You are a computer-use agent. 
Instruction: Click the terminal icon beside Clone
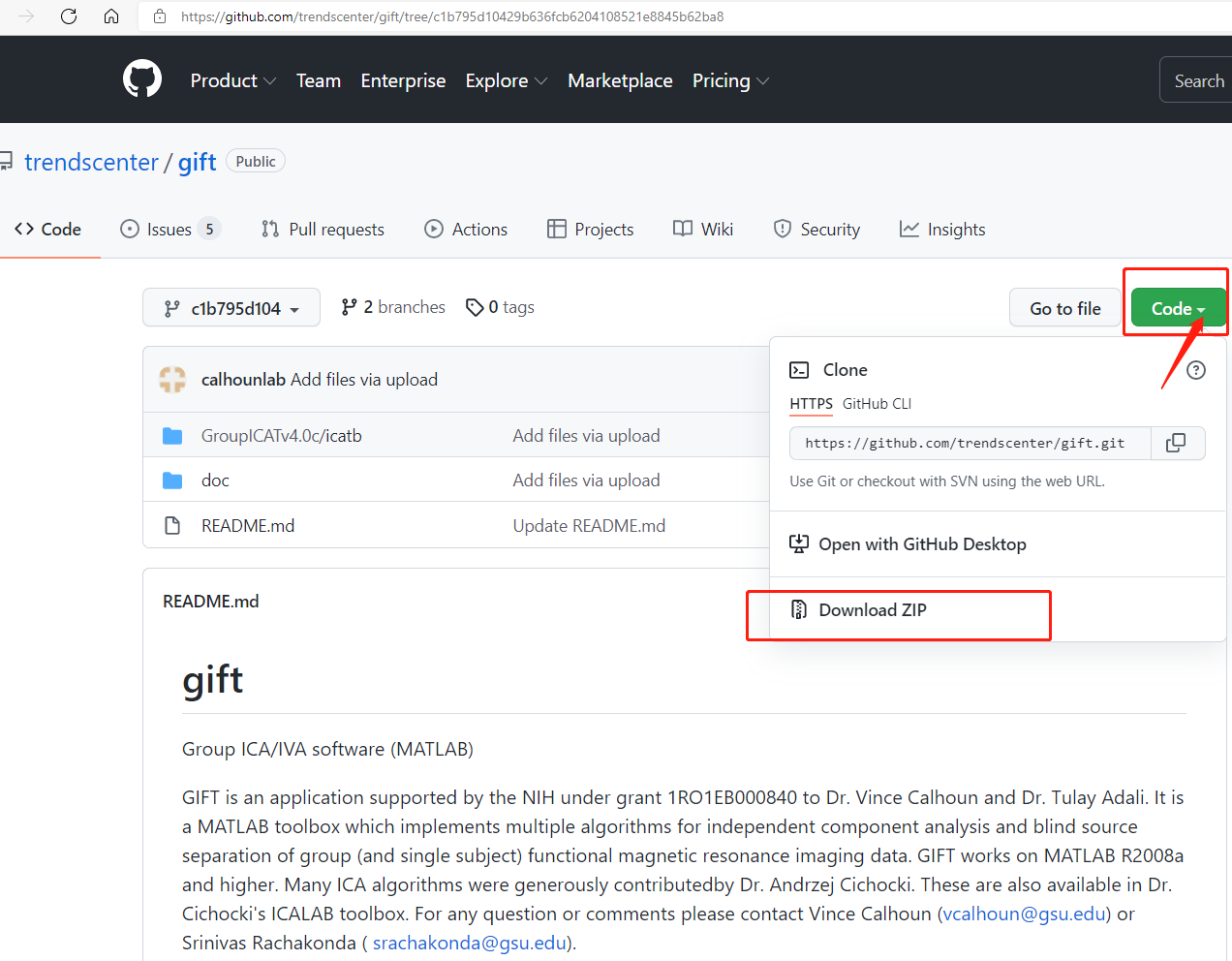point(799,370)
